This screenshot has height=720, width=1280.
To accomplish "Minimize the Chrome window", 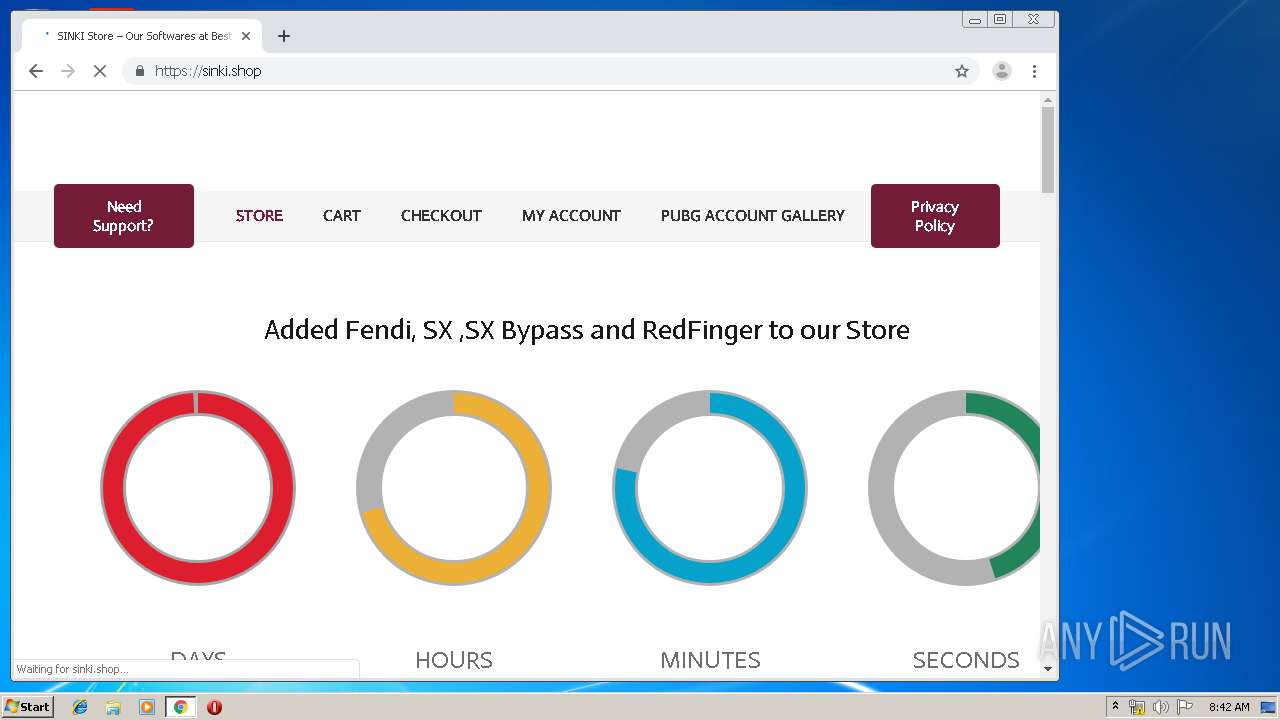I will click(975, 19).
